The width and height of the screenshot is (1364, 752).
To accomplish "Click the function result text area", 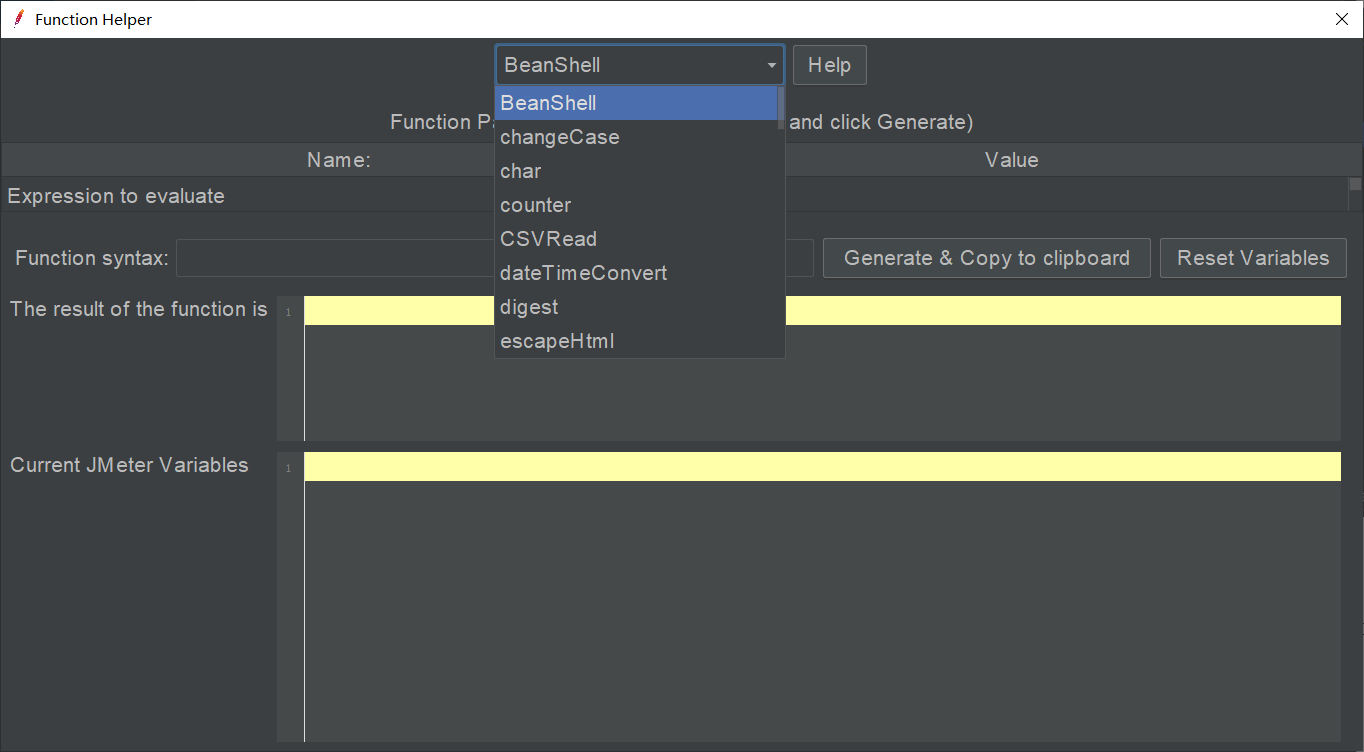I will (822, 368).
